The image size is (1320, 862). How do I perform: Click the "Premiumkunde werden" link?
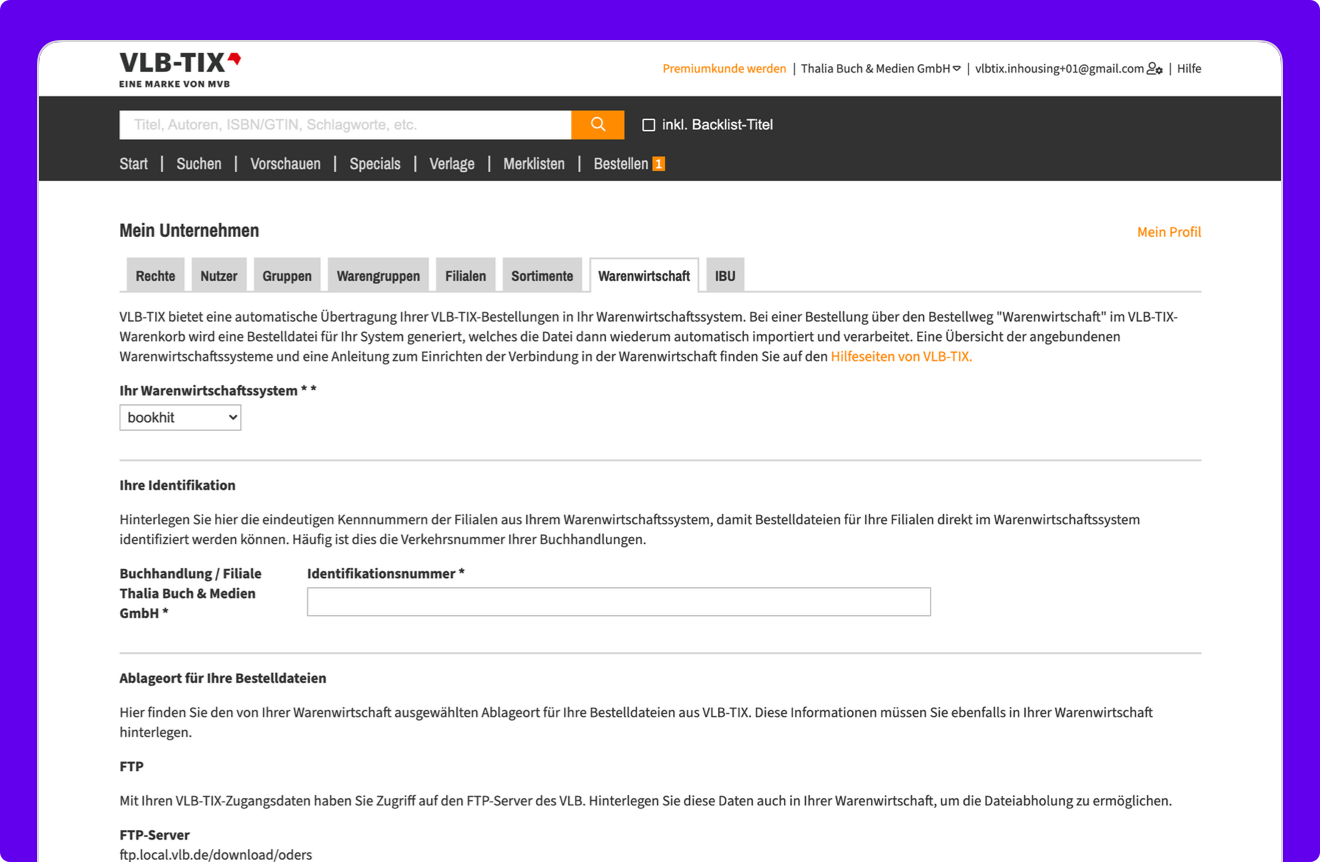(x=724, y=68)
